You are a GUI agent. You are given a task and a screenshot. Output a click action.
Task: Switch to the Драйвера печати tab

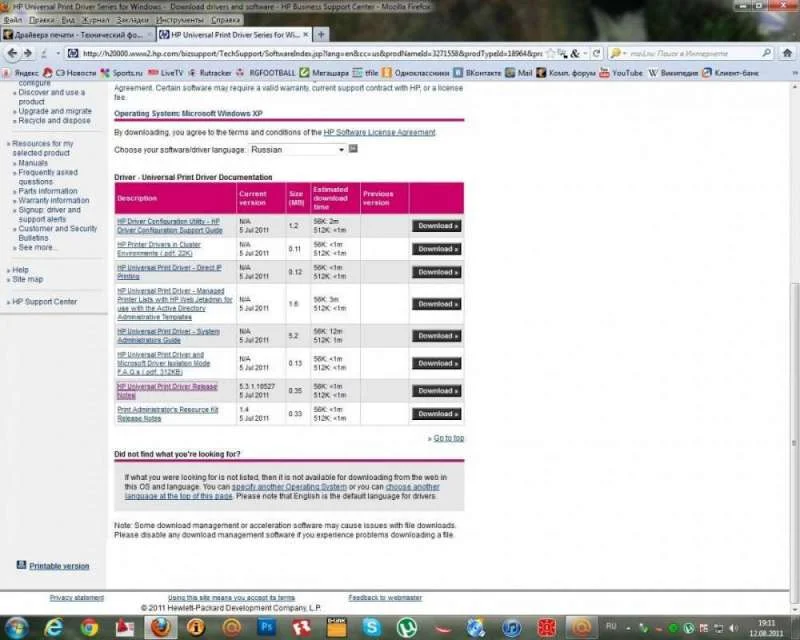pyautogui.click(x=78, y=35)
